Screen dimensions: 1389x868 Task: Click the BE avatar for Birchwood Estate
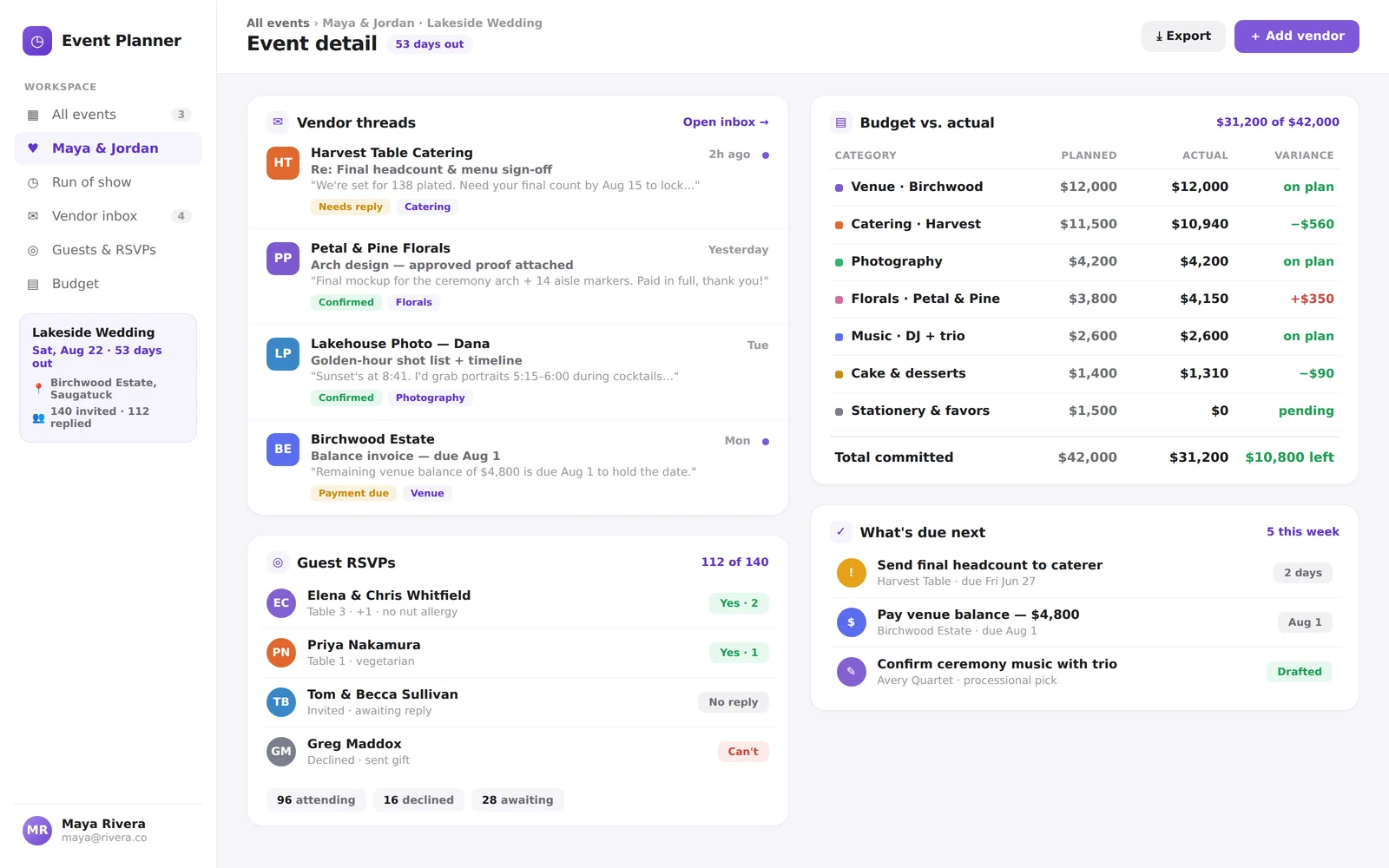pyautogui.click(x=283, y=449)
